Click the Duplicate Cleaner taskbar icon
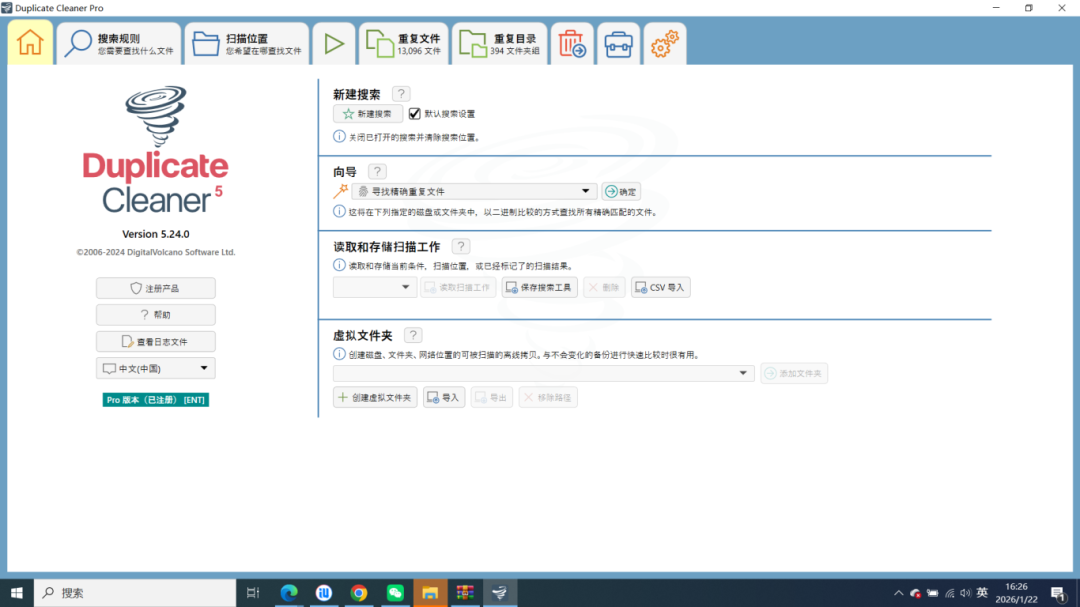1080x607 pixels. [x=500, y=593]
